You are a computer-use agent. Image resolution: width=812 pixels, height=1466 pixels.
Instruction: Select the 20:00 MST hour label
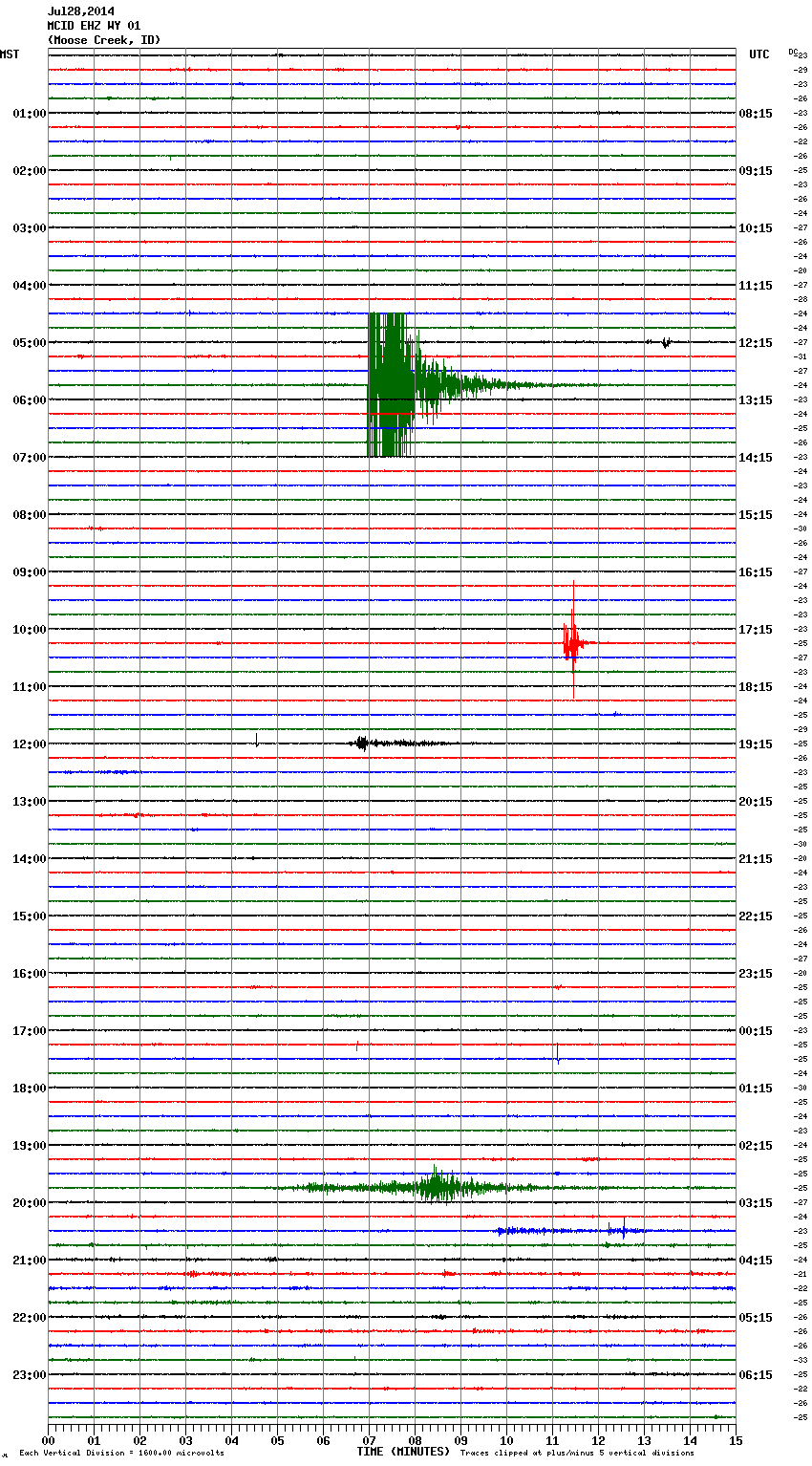click(30, 1203)
